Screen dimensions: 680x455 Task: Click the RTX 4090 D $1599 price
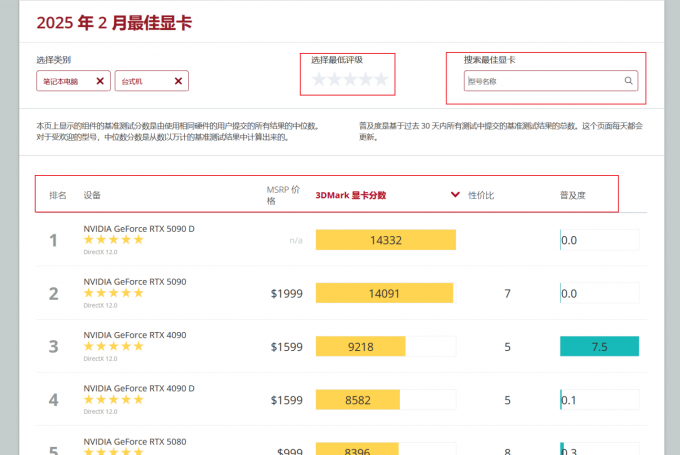point(287,400)
